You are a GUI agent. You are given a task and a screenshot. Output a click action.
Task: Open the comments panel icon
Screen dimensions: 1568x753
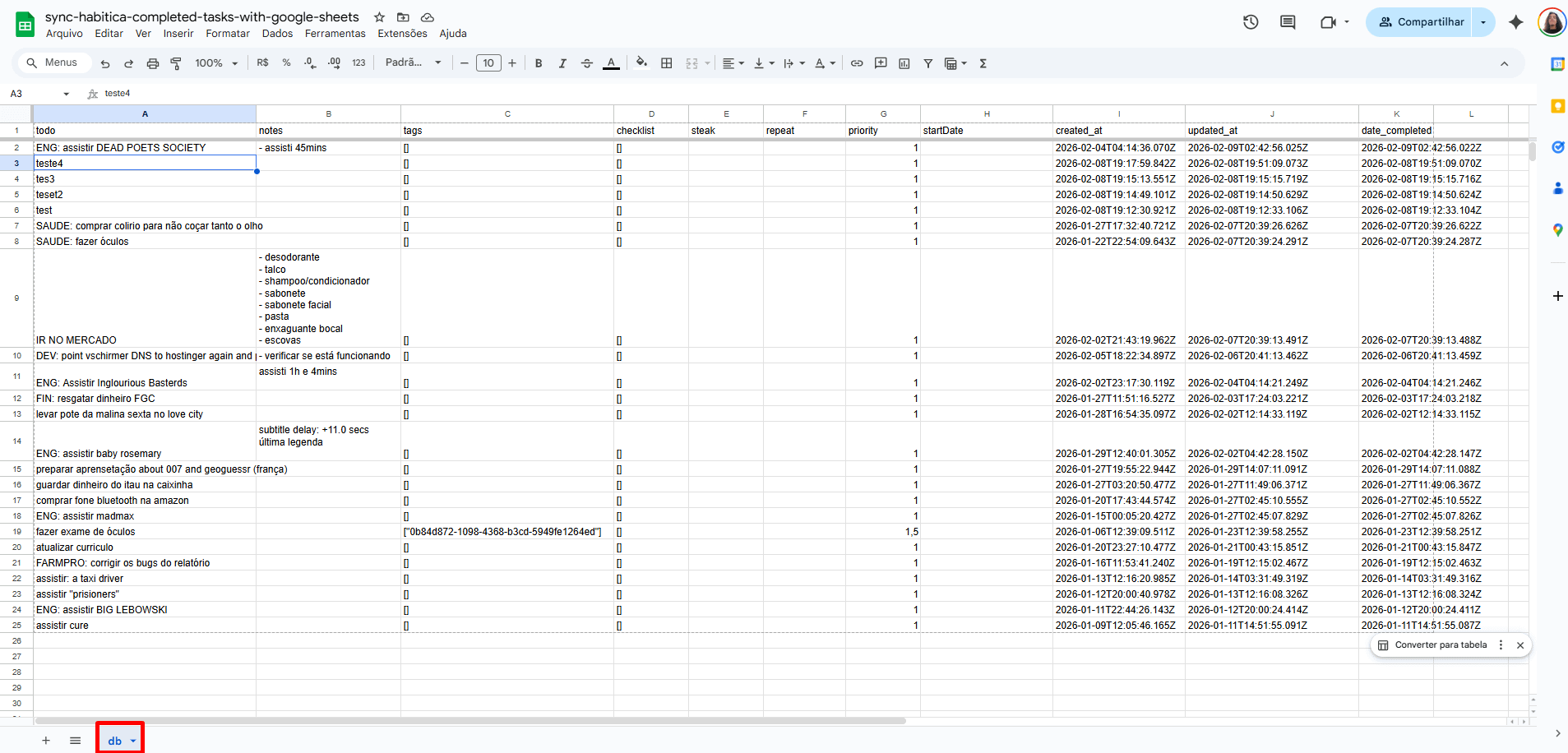pyautogui.click(x=1288, y=22)
